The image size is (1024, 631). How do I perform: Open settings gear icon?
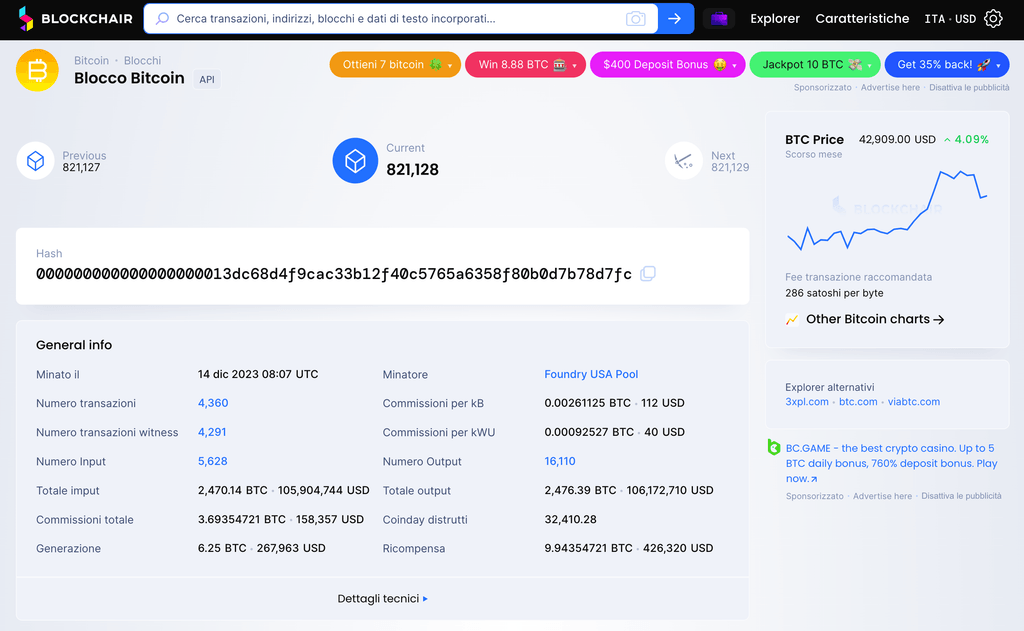[993, 19]
